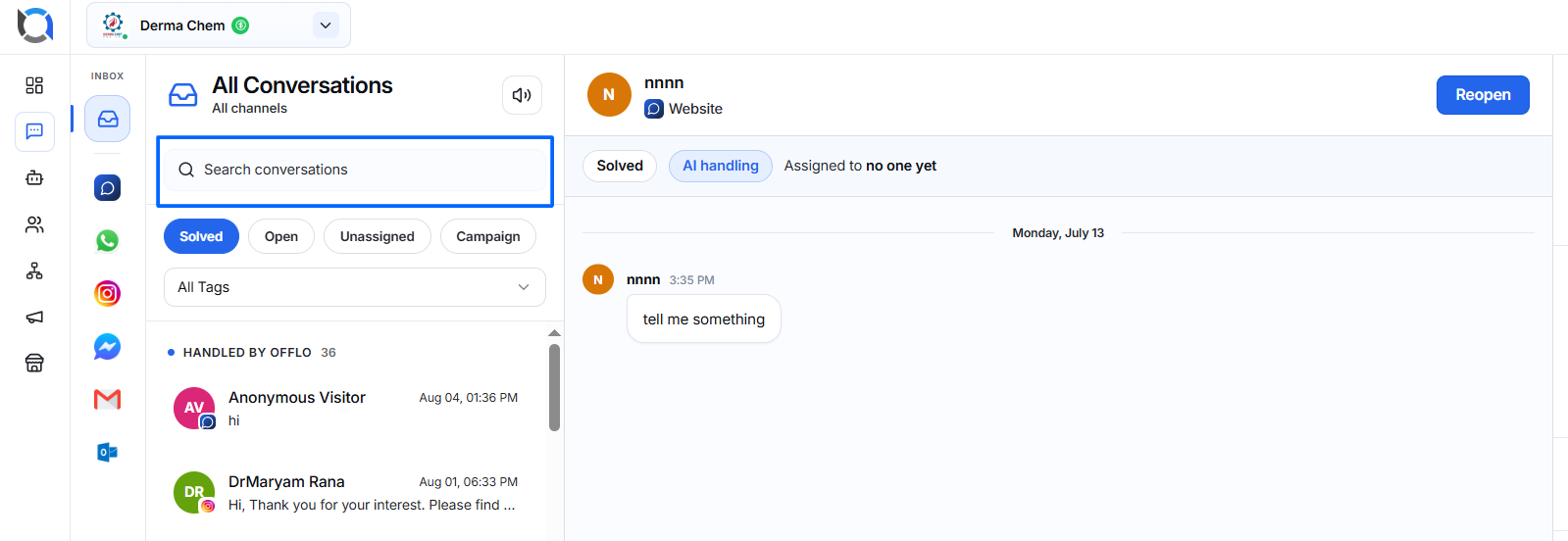Filter by Outlook channel icon
Screen dimensions: 1568x541
point(107,452)
